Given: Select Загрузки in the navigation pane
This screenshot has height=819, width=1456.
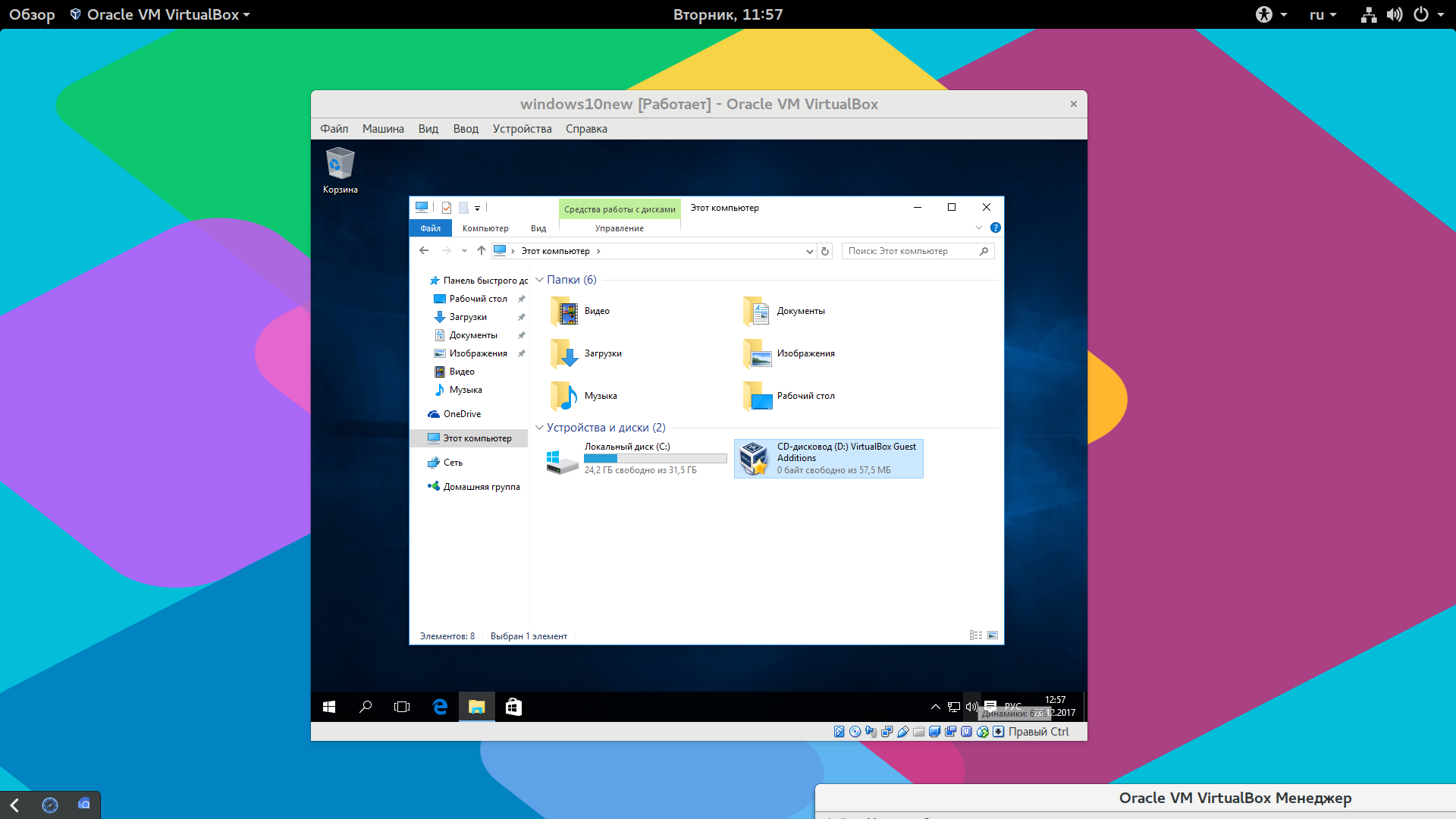Looking at the screenshot, I should click(x=468, y=317).
